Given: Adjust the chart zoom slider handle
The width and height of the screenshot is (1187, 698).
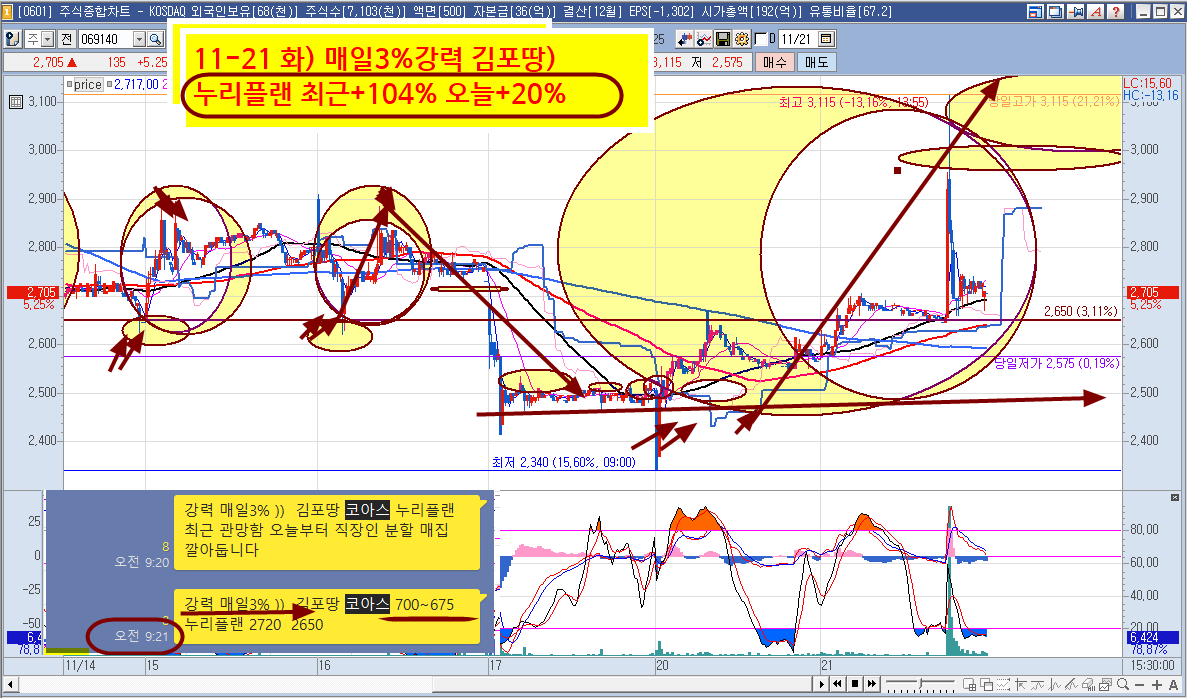Looking at the screenshot, I should click(921, 684).
